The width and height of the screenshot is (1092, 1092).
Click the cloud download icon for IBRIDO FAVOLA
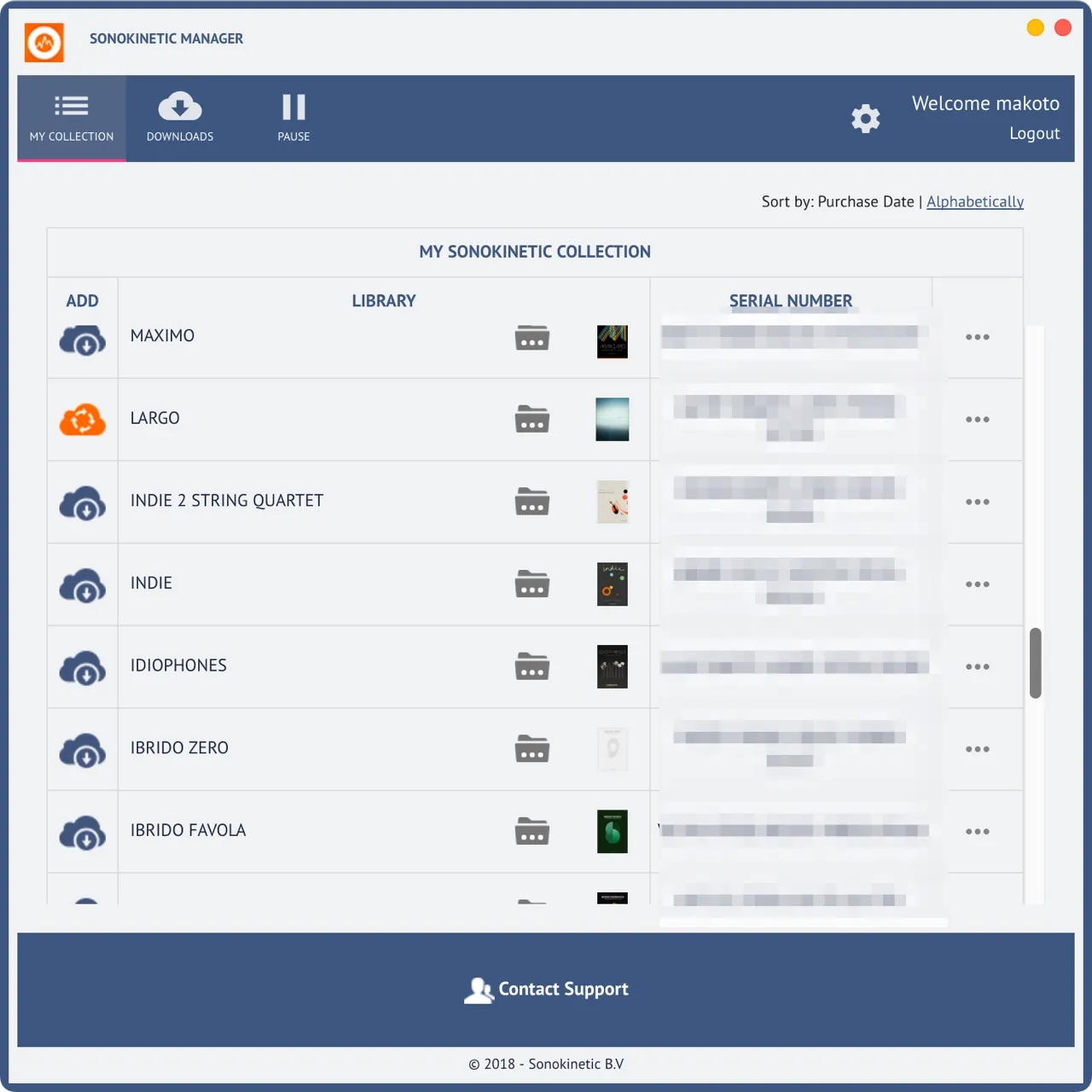[83, 834]
